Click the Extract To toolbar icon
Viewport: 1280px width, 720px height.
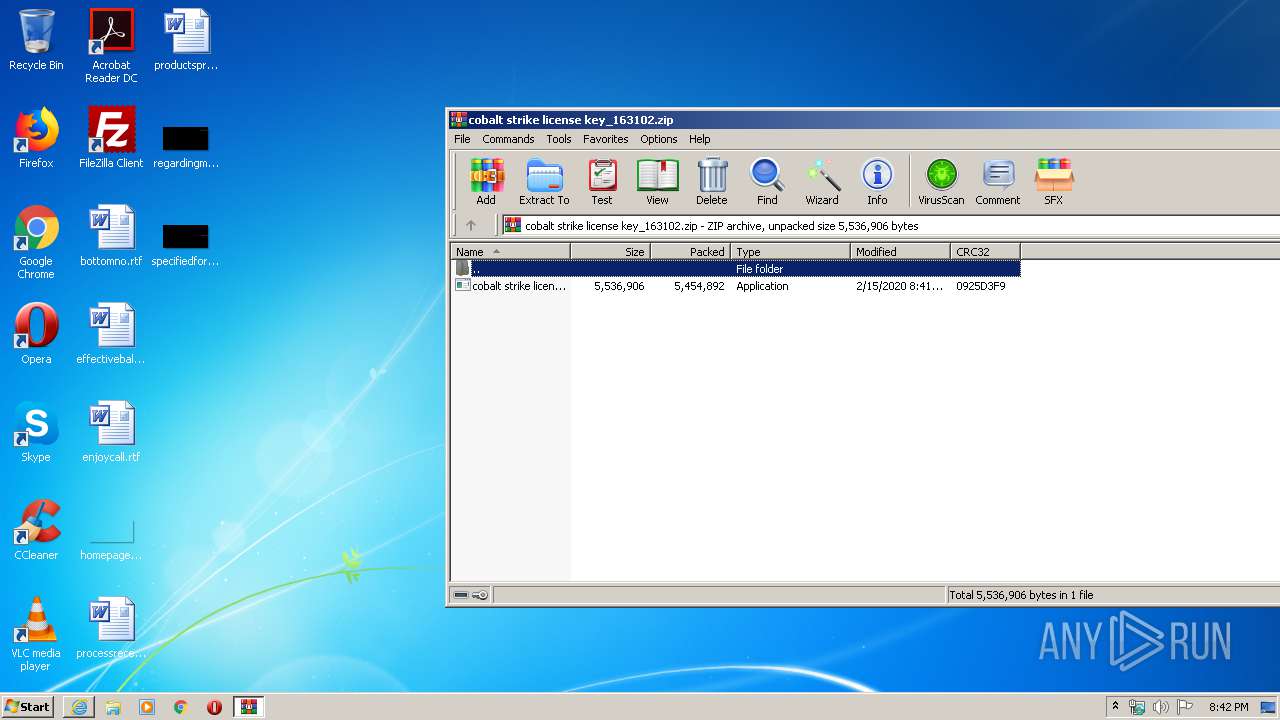tap(544, 182)
